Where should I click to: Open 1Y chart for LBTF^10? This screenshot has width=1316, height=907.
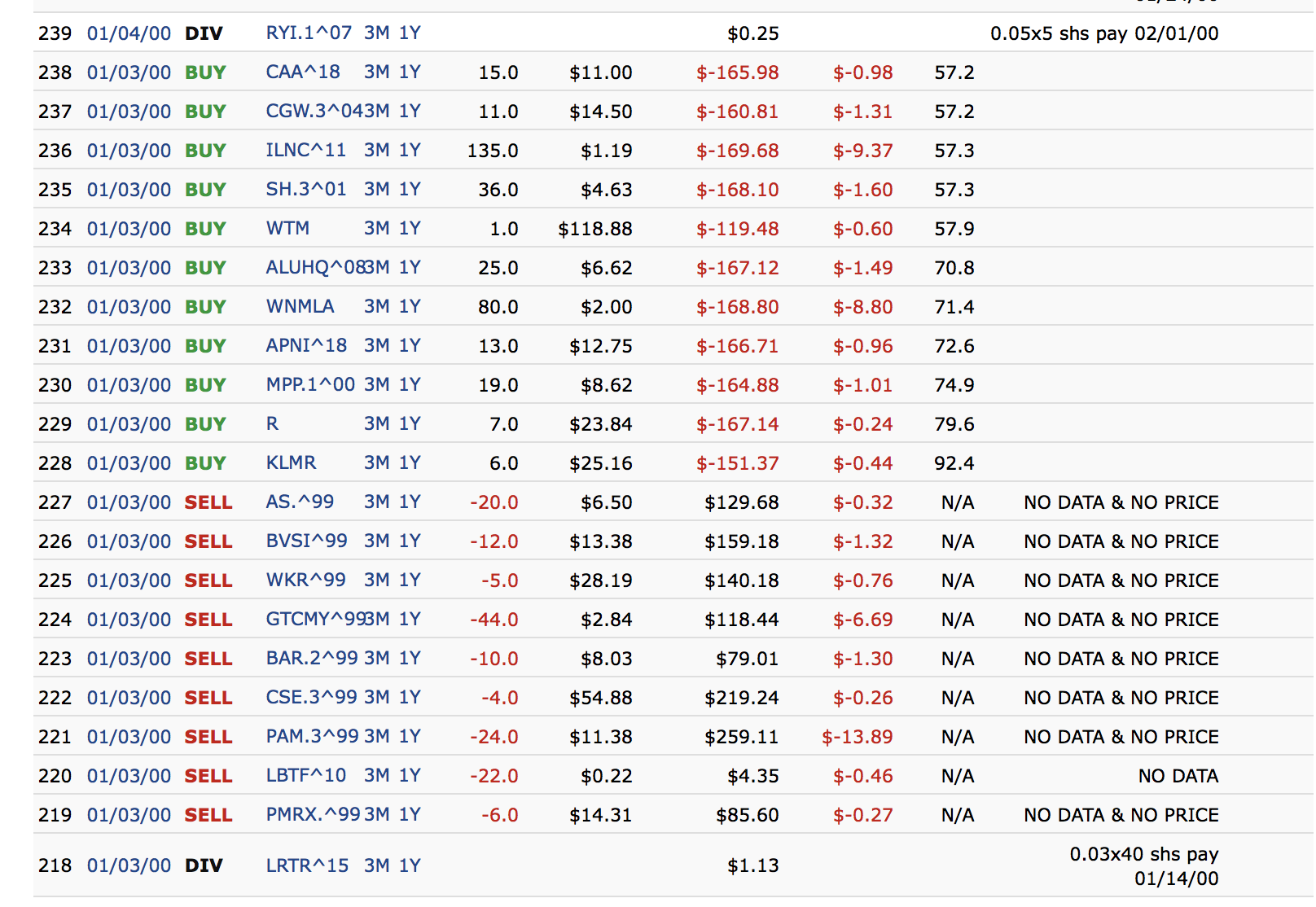pos(410,776)
